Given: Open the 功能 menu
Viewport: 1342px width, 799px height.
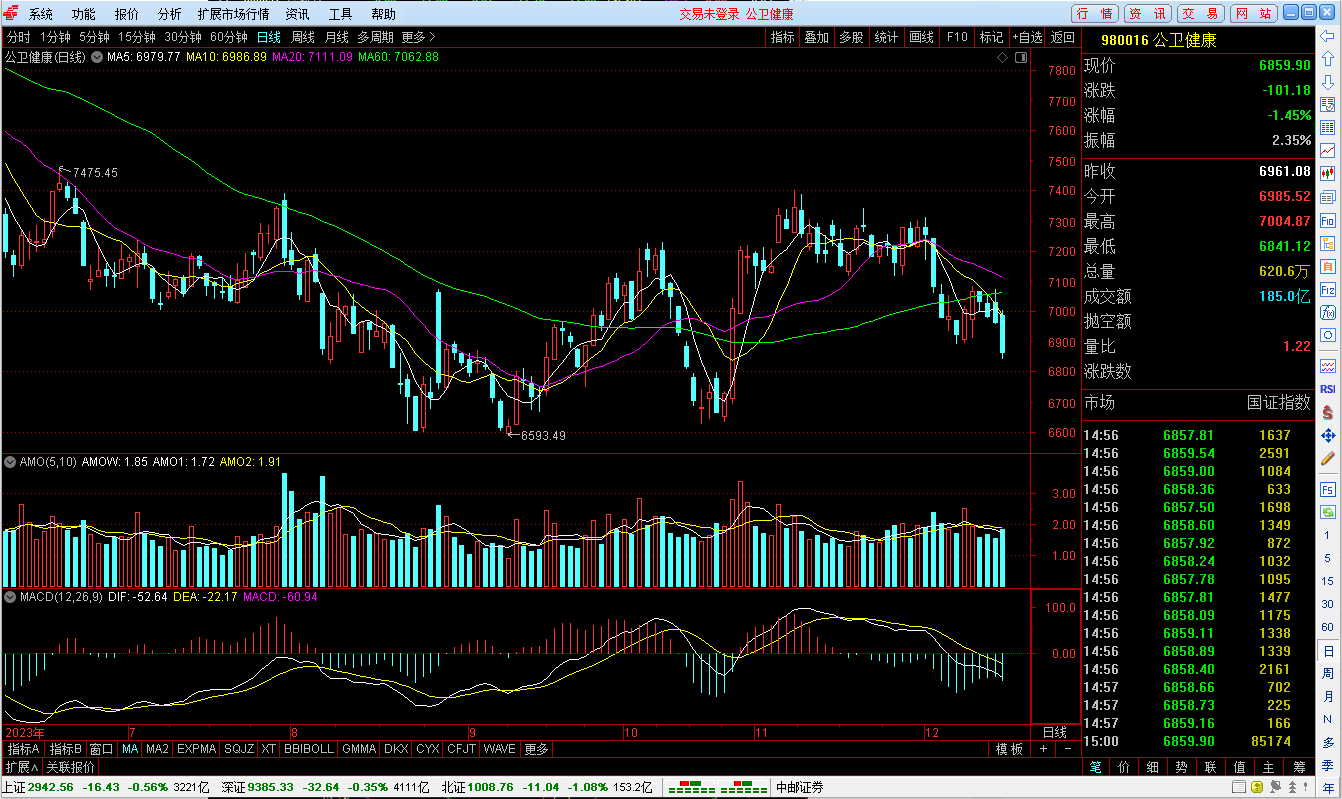Looking at the screenshot, I should coord(84,14).
